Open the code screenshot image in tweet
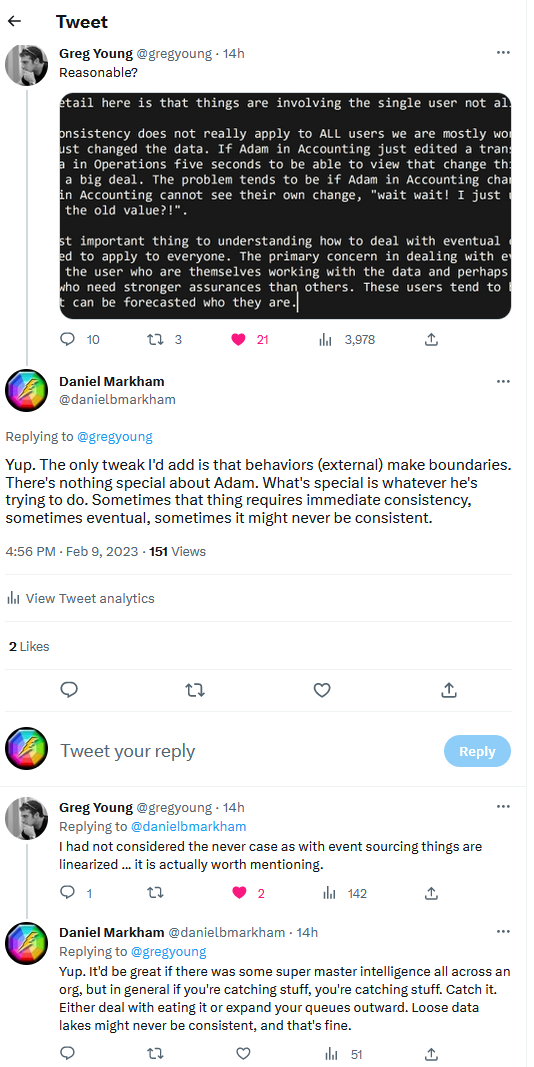Viewport: 534px width, 1067px height. click(x=285, y=206)
